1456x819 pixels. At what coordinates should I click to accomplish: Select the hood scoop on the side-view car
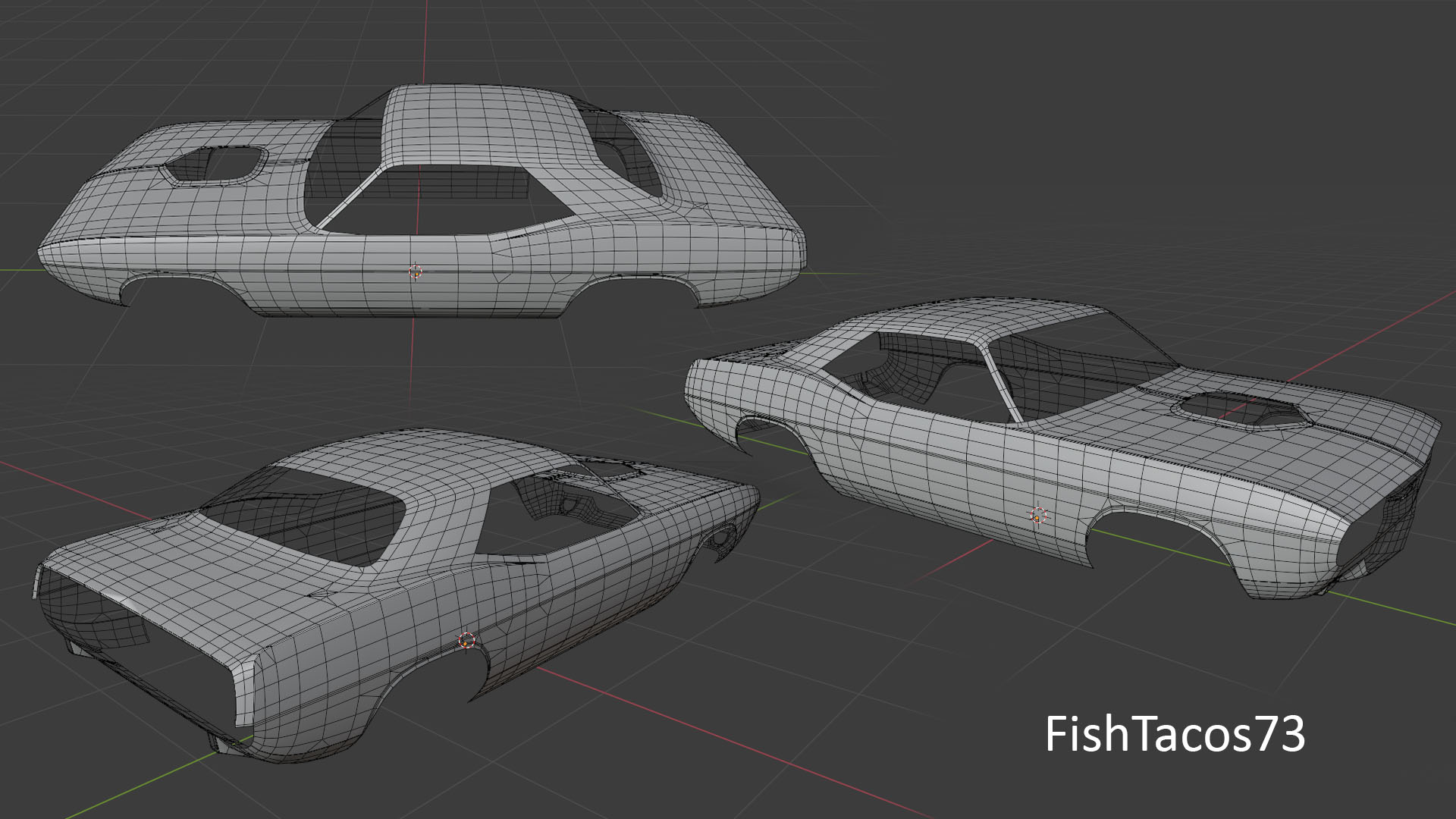pos(214,166)
